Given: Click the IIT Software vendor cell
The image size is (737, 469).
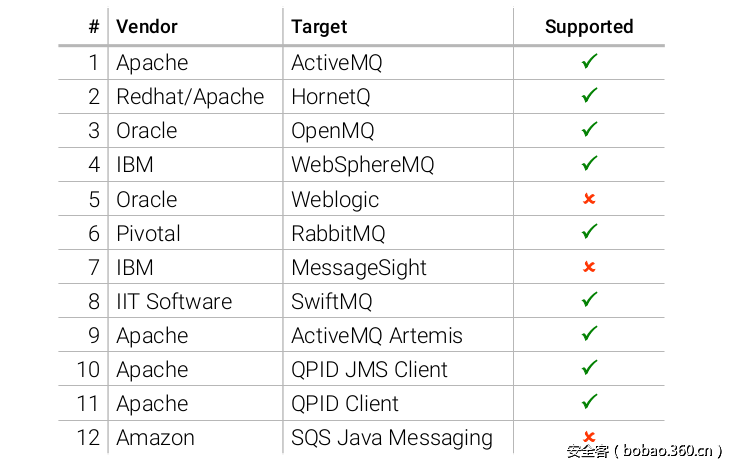Looking at the screenshot, I should [x=174, y=301].
